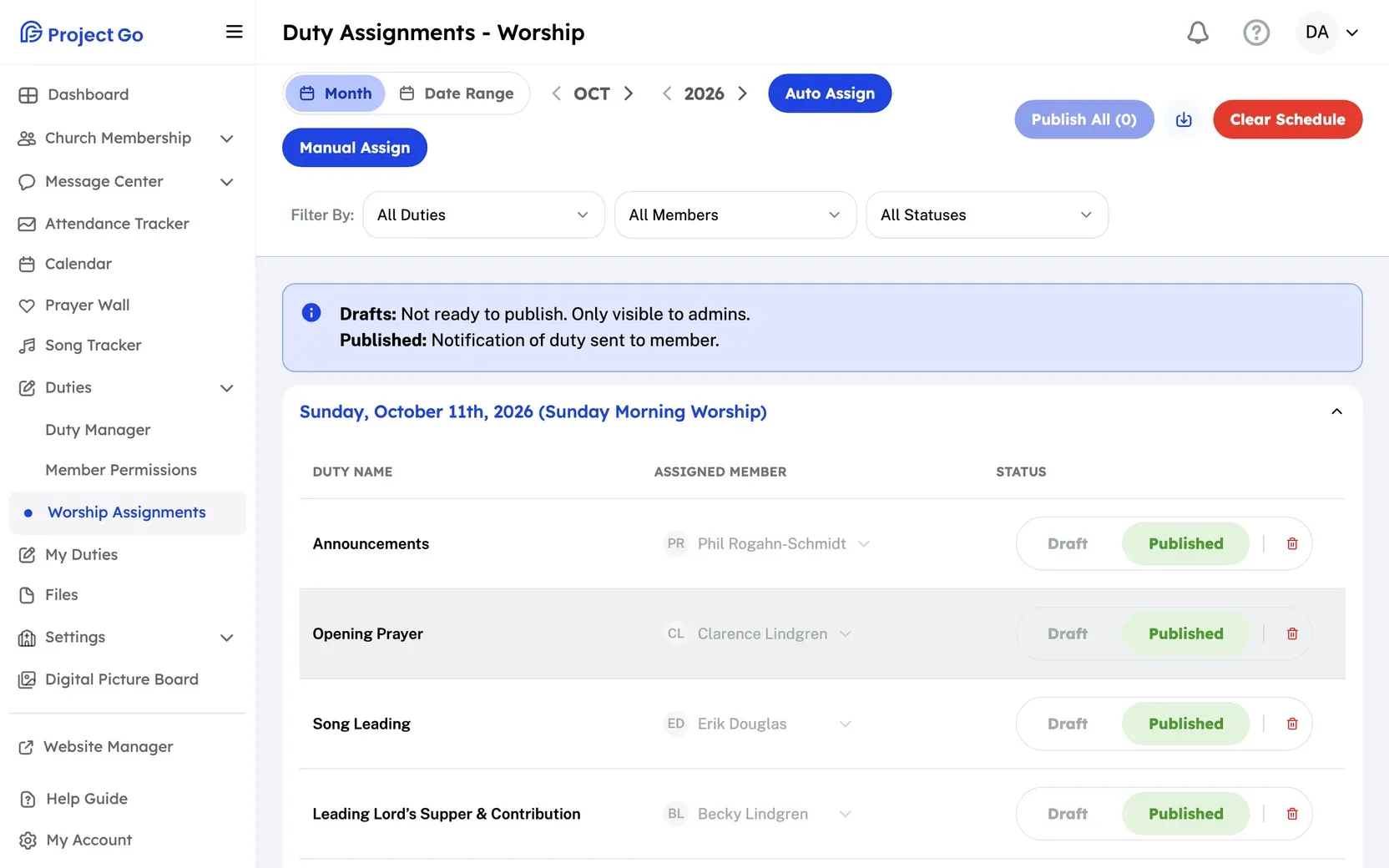Screen dimensions: 1389x868
Task: Switch to Month view
Action: 336,93
